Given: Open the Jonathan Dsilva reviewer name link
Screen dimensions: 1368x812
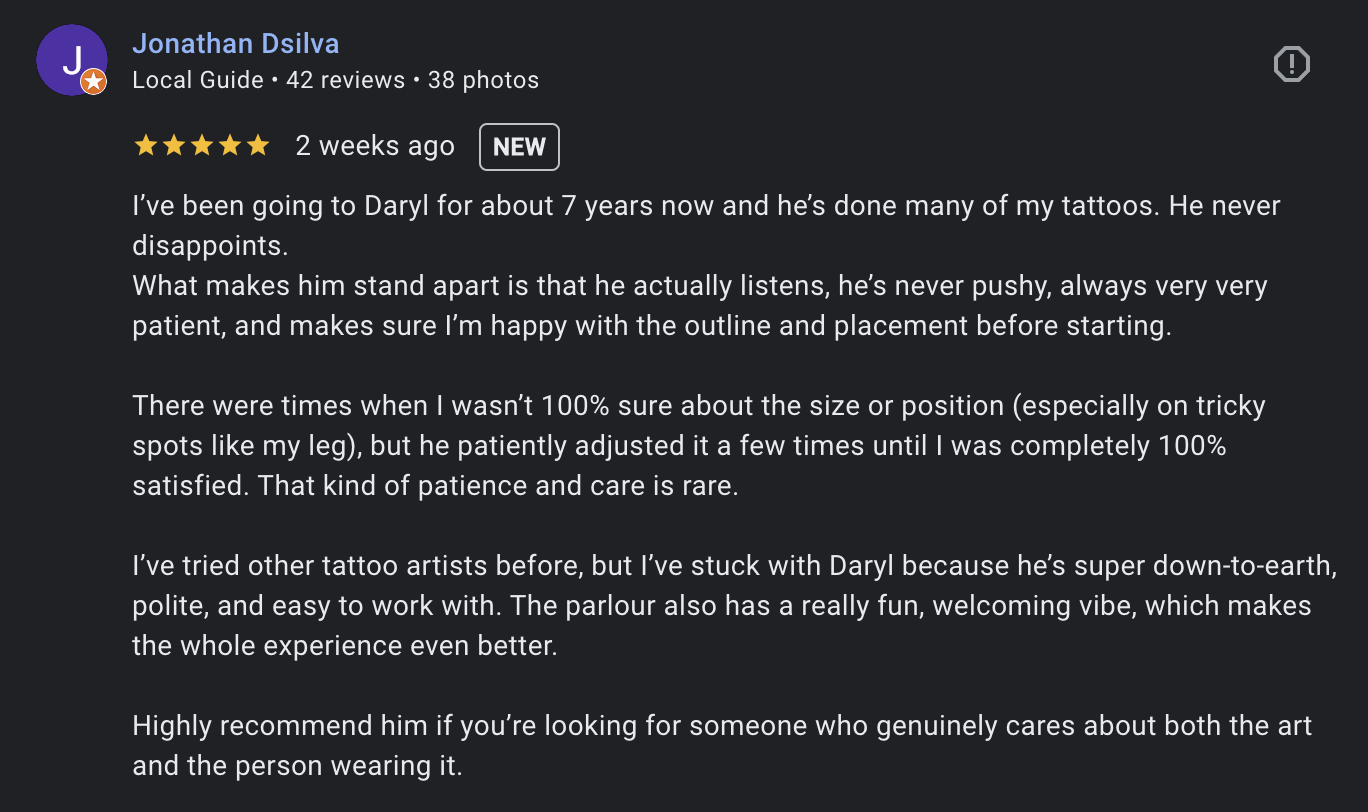Looking at the screenshot, I should coord(236,44).
